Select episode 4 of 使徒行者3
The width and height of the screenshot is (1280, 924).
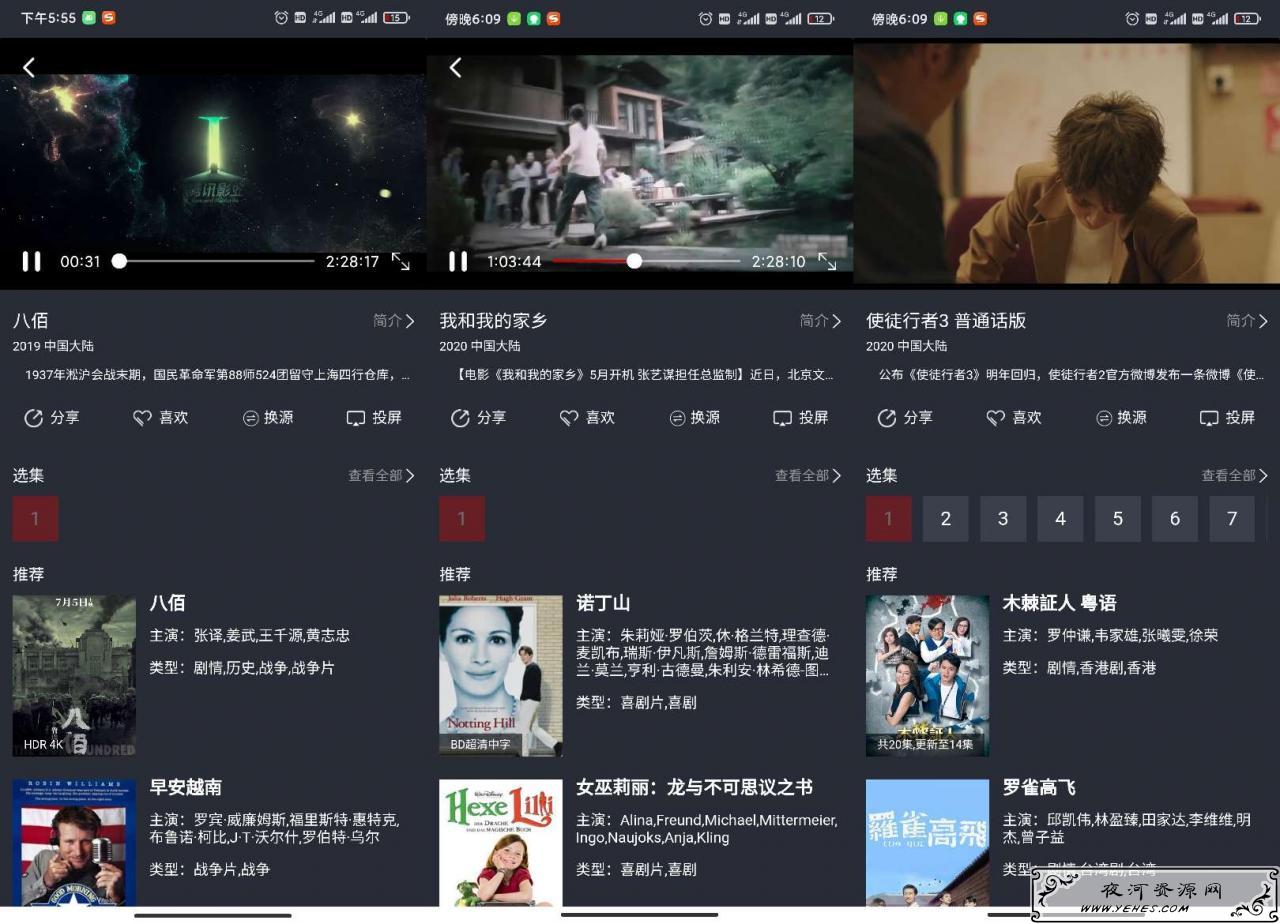[x=1060, y=518]
